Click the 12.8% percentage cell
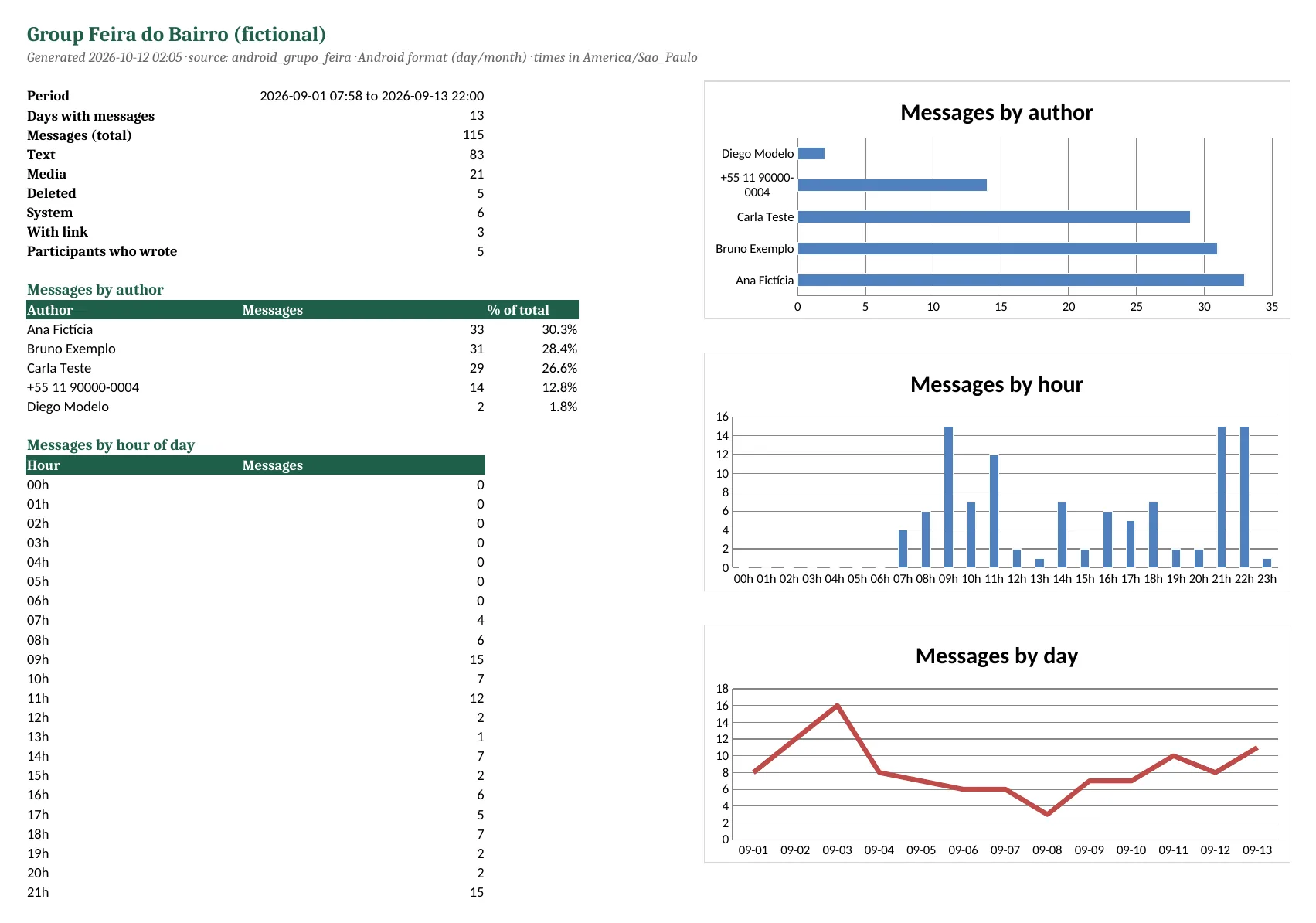The image size is (1316, 923). click(559, 387)
